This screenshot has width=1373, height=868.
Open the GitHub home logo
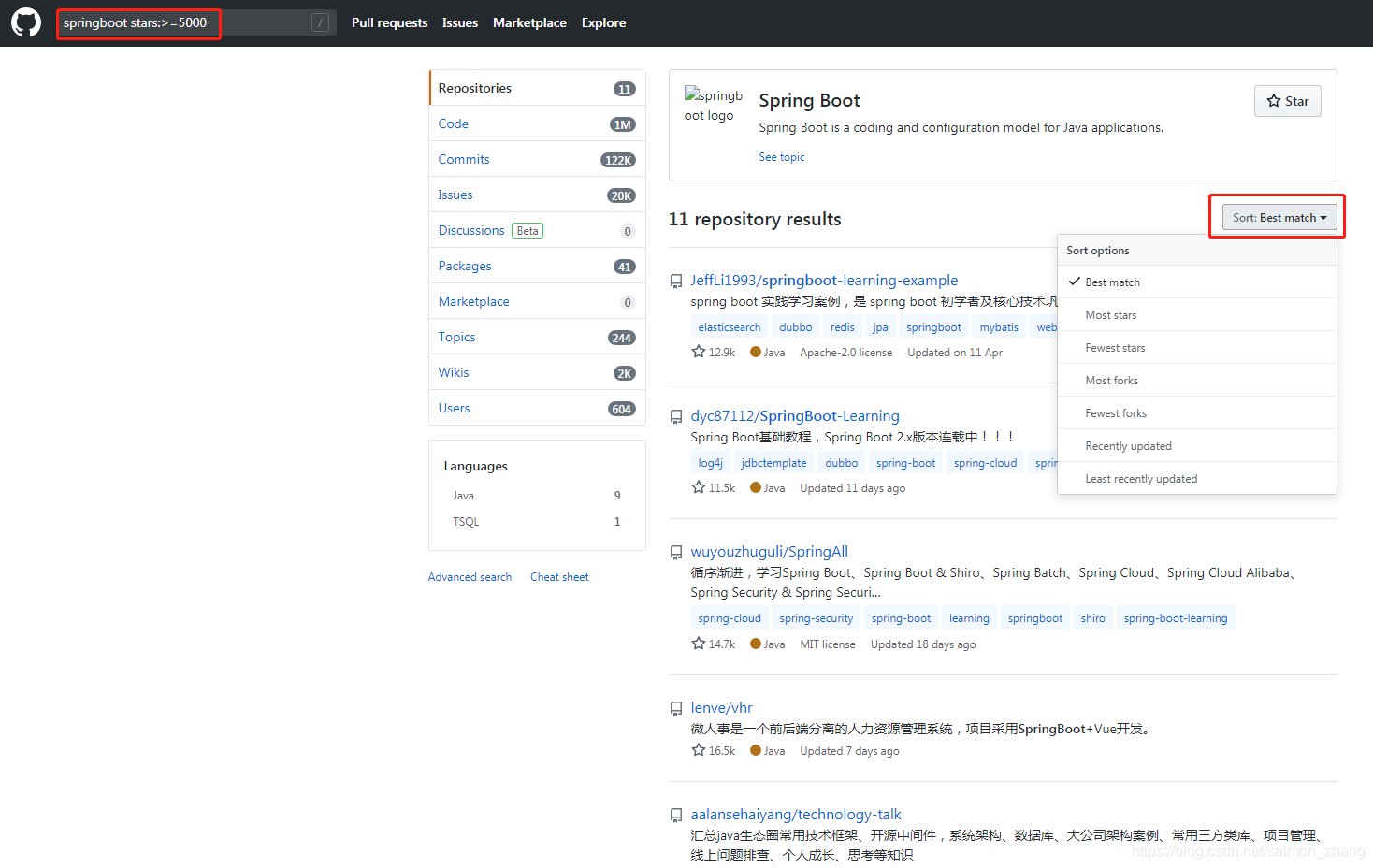[x=26, y=22]
